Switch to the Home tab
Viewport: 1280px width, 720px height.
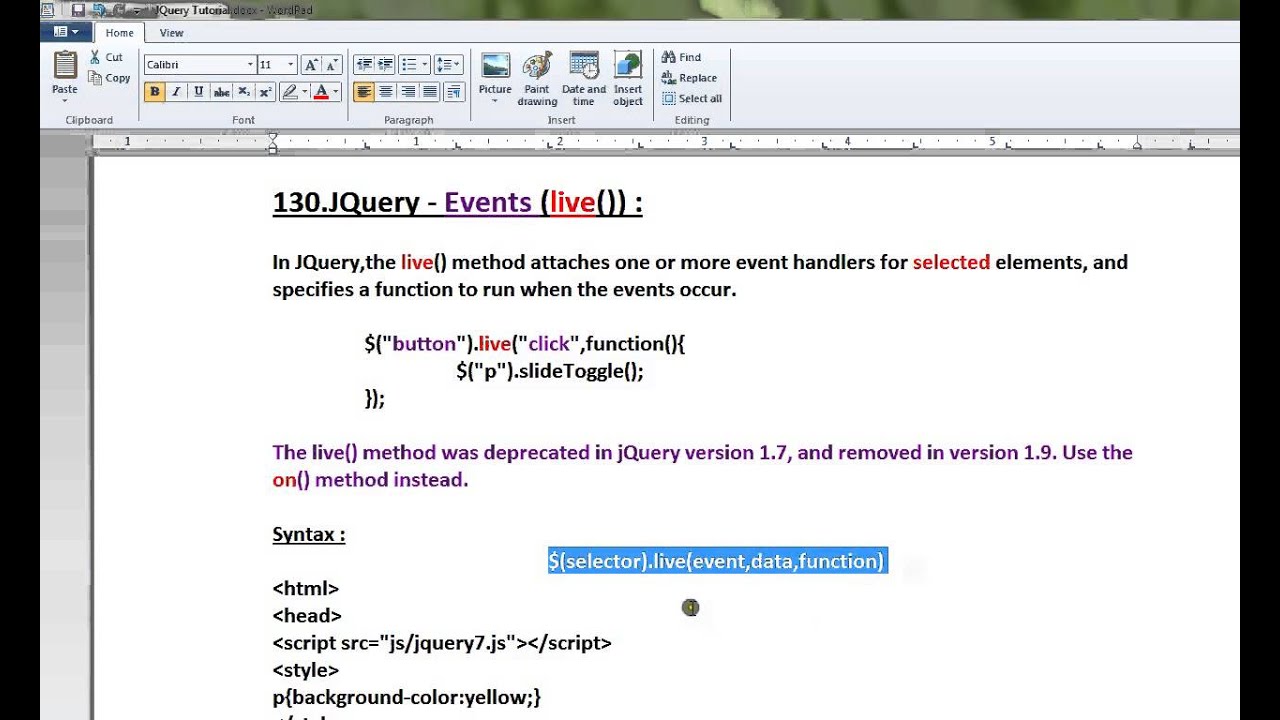click(119, 33)
